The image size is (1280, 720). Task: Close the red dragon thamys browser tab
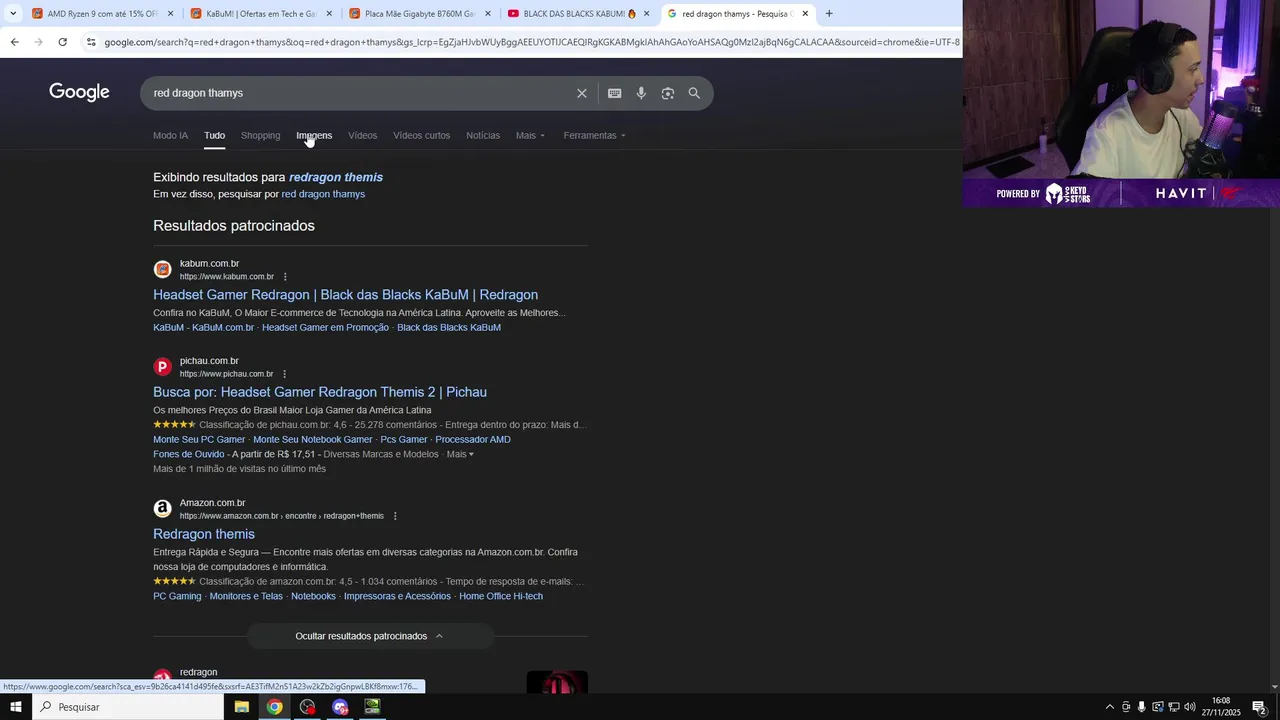coord(805,14)
